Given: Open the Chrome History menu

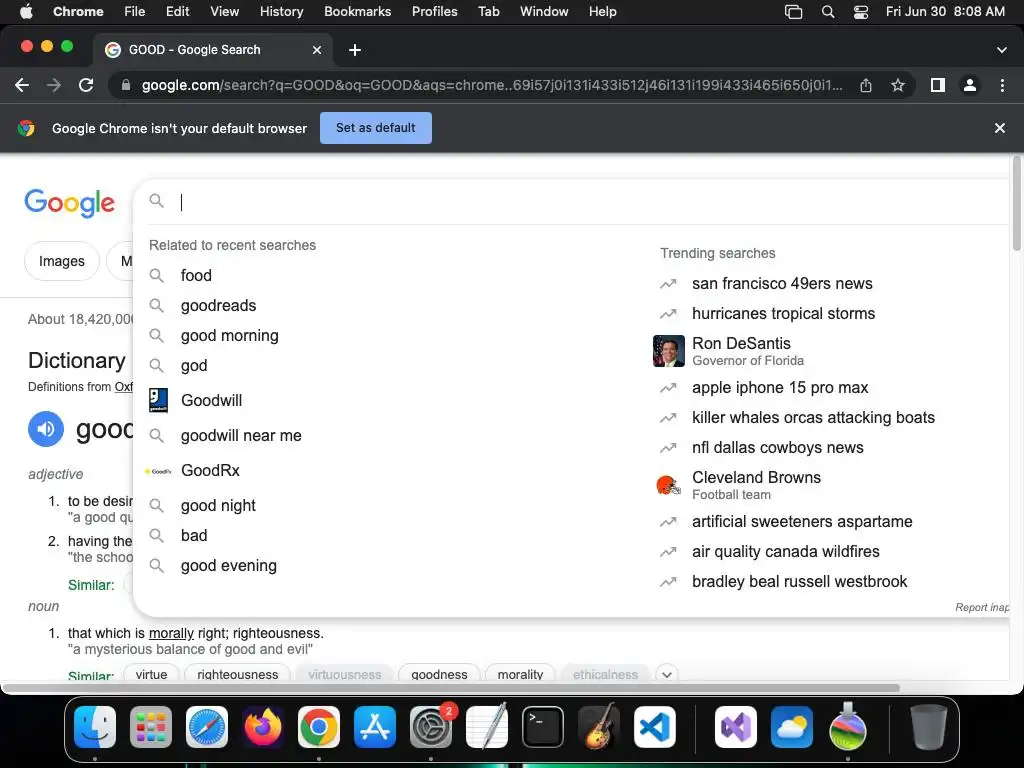Looking at the screenshot, I should (281, 12).
